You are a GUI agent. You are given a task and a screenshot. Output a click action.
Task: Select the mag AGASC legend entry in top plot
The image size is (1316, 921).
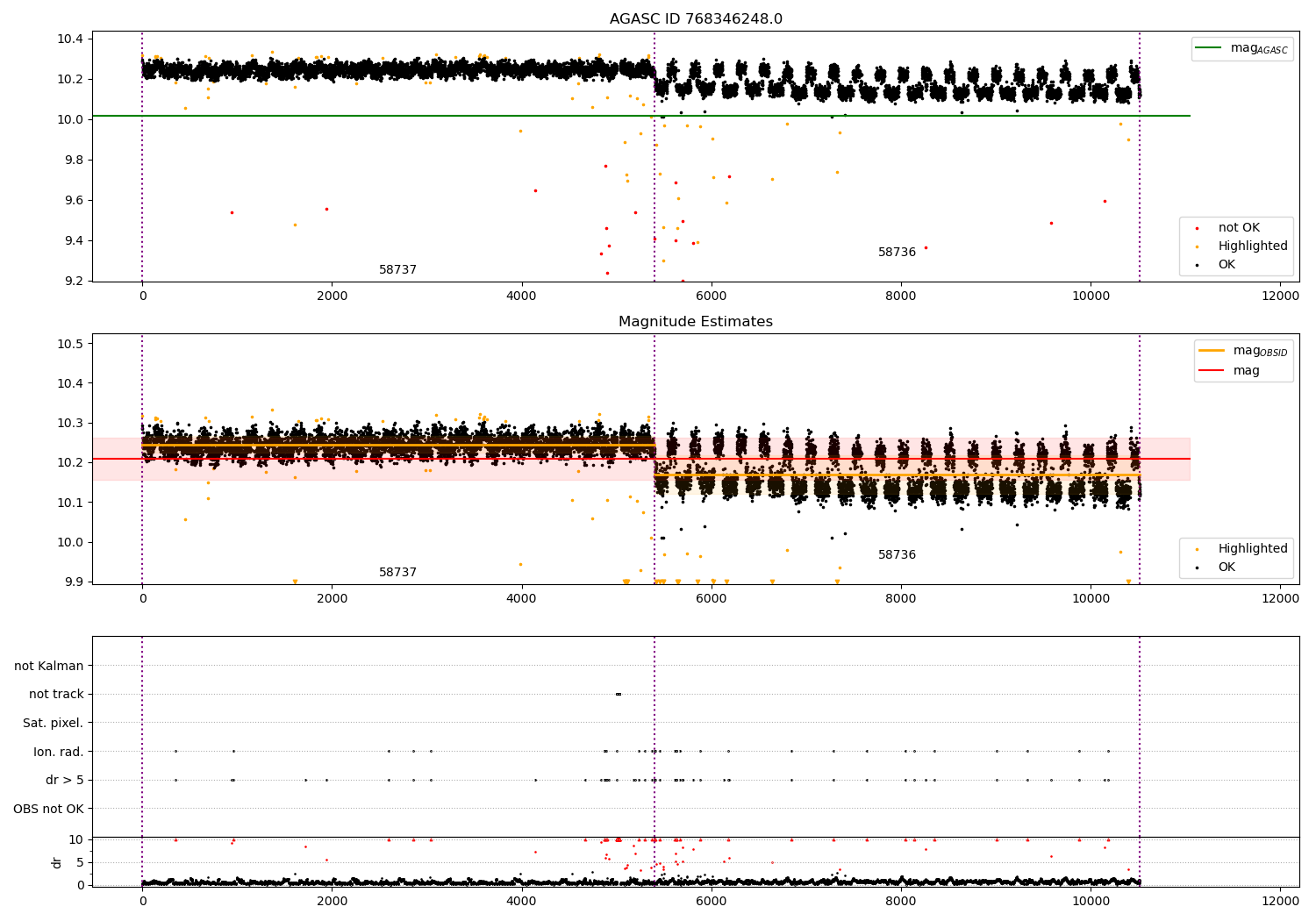coord(1259,48)
